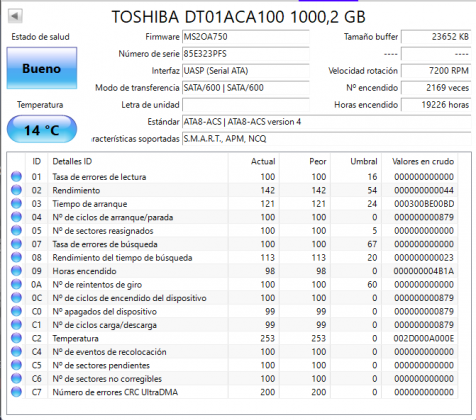476x420 pixels.
Task: Click the status icon for row C4
Action: click(x=16, y=352)
